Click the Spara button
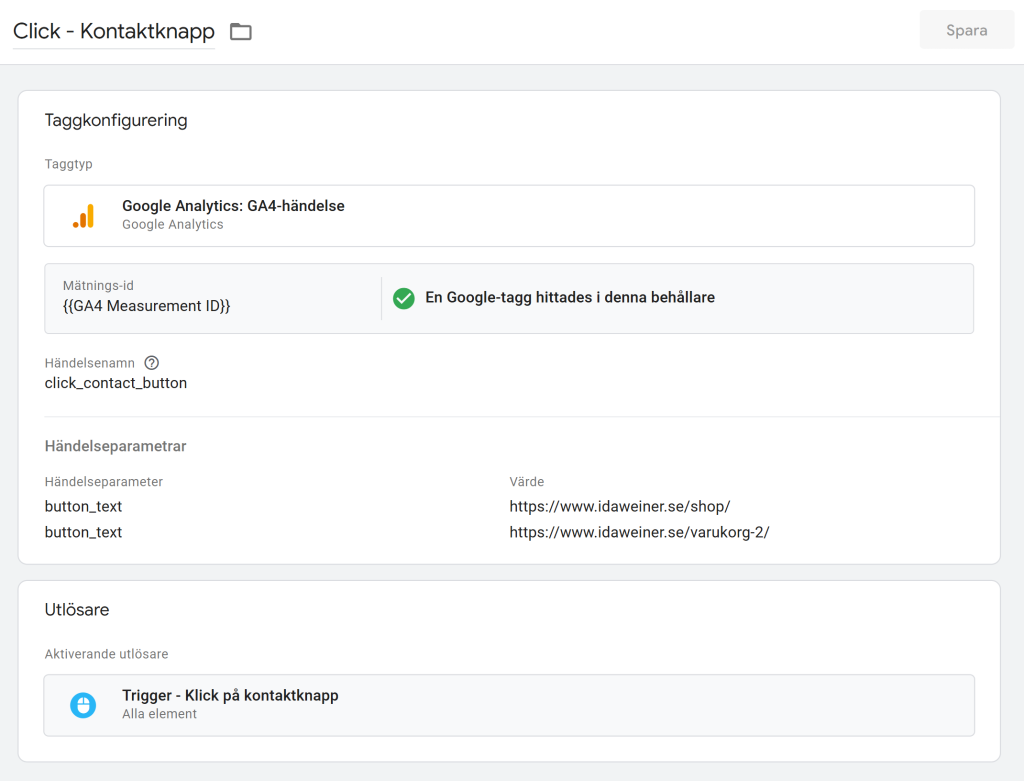Screen dimensions: 1024x781 pos(967,30)
